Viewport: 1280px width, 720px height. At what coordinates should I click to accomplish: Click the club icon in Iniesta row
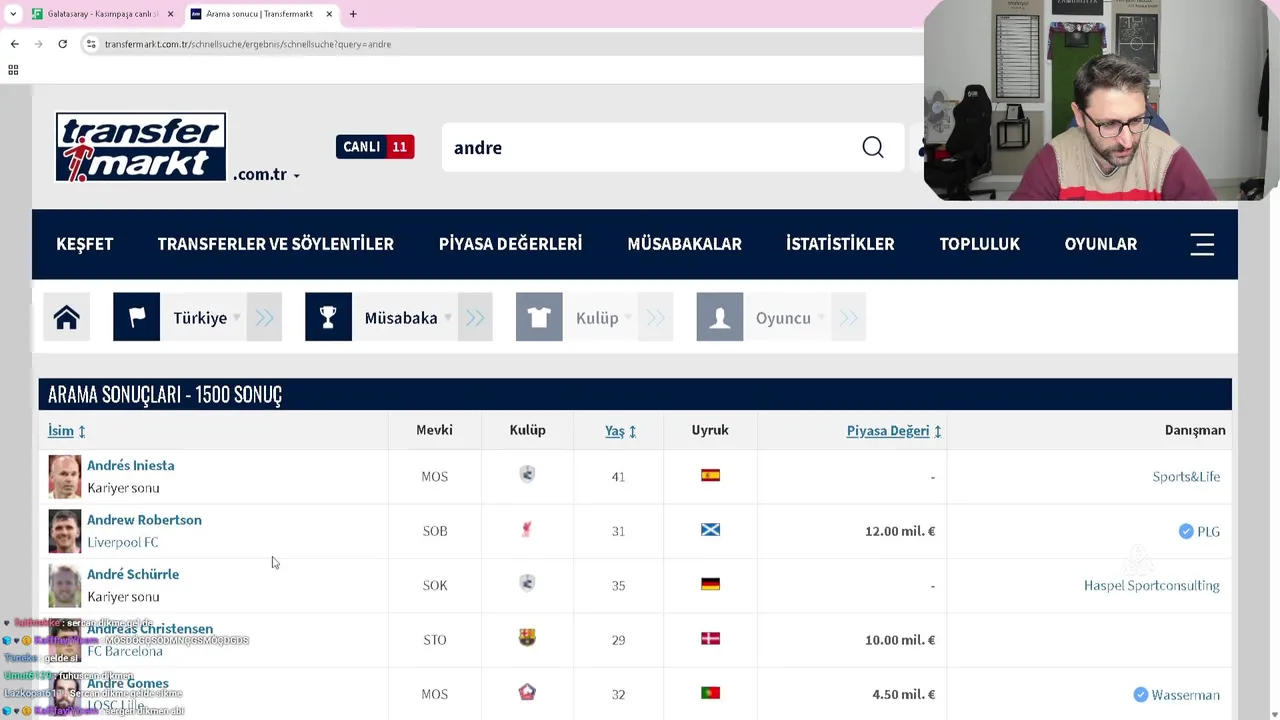click(x=527, y=475)
